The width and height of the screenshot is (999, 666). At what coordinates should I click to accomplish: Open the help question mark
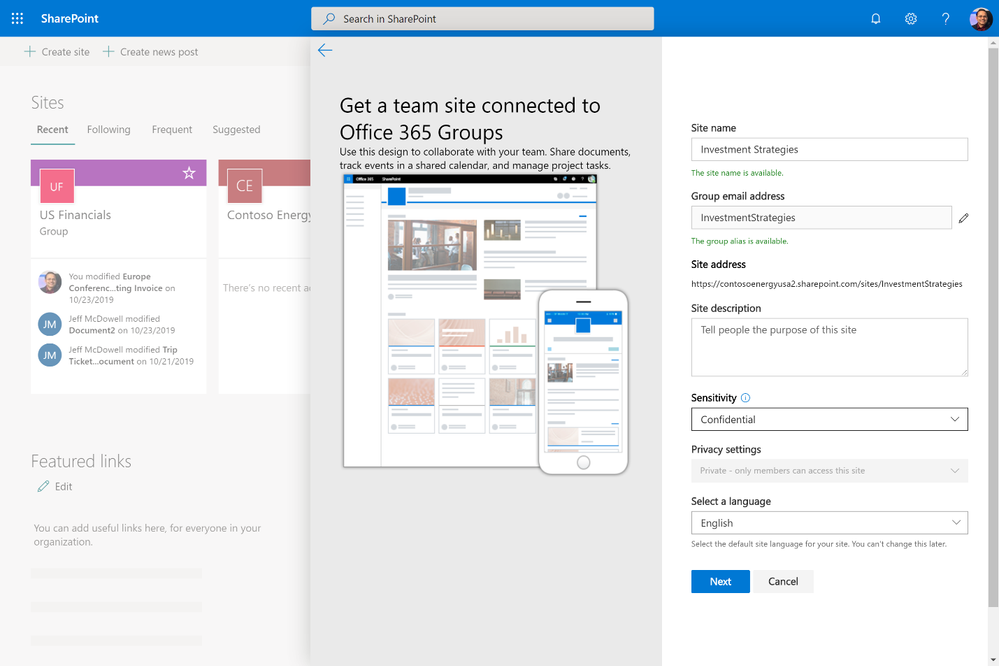click(x=945, y=18)
